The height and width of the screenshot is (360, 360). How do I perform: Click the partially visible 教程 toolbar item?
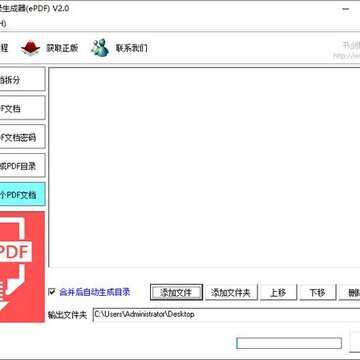coord(4,48)
